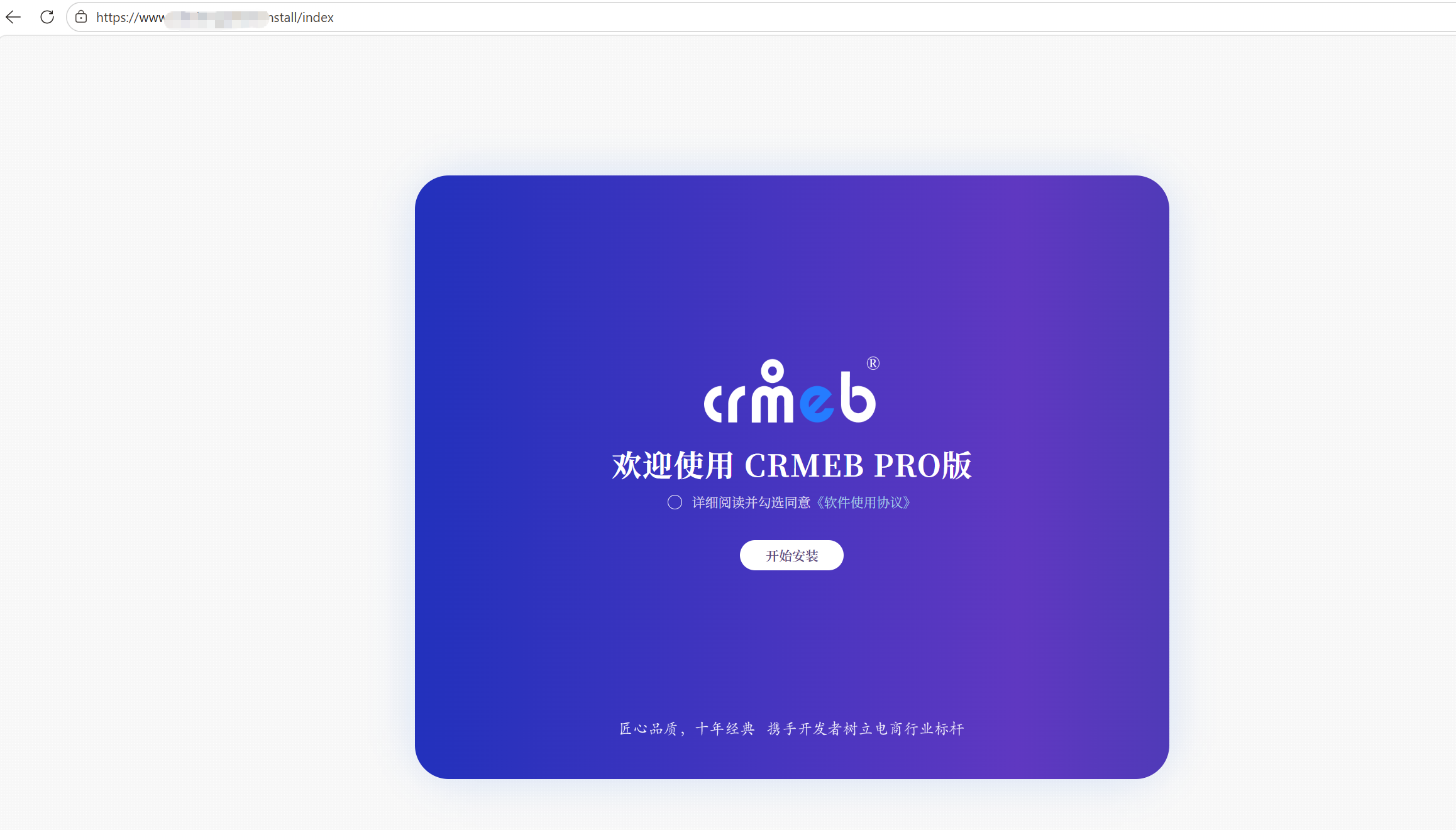Click the blurred domain section of the URL
The width and height of the screenshot is (1456, 830).
pyautogui.click(x=217, y=18)
